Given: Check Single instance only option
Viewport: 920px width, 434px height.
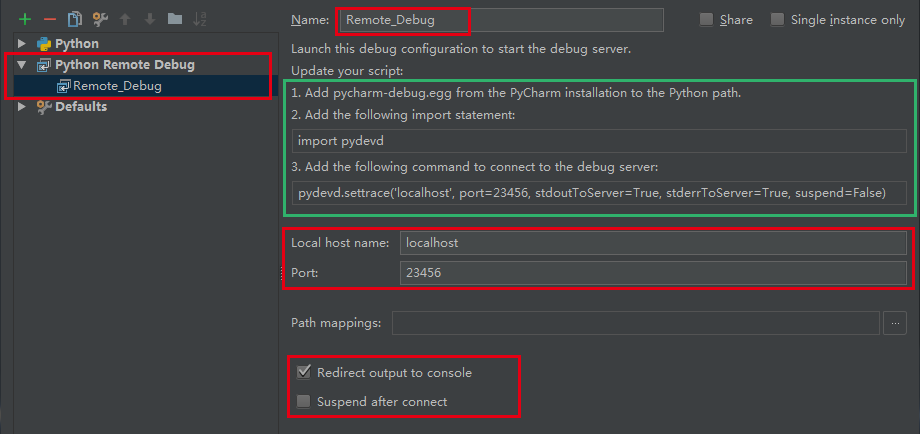Looking at the screenshot, I should [x=777, y=20].
